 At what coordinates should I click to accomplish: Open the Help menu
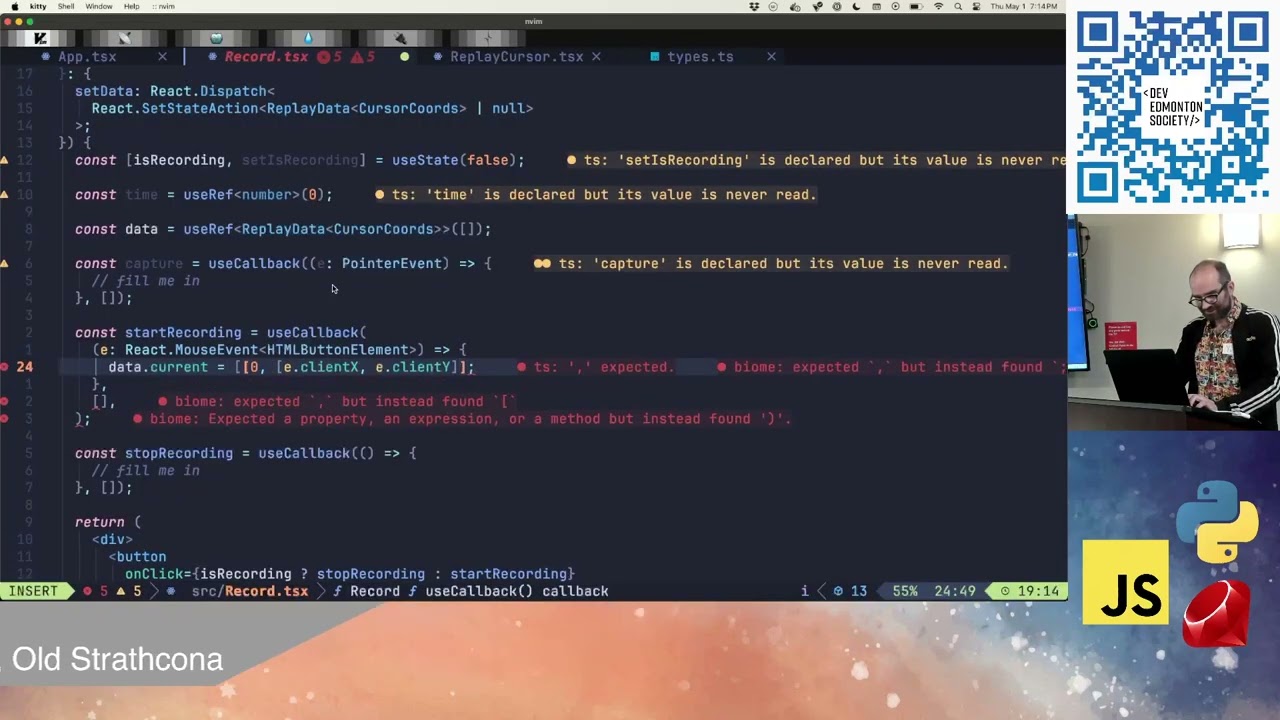[131, 6]
